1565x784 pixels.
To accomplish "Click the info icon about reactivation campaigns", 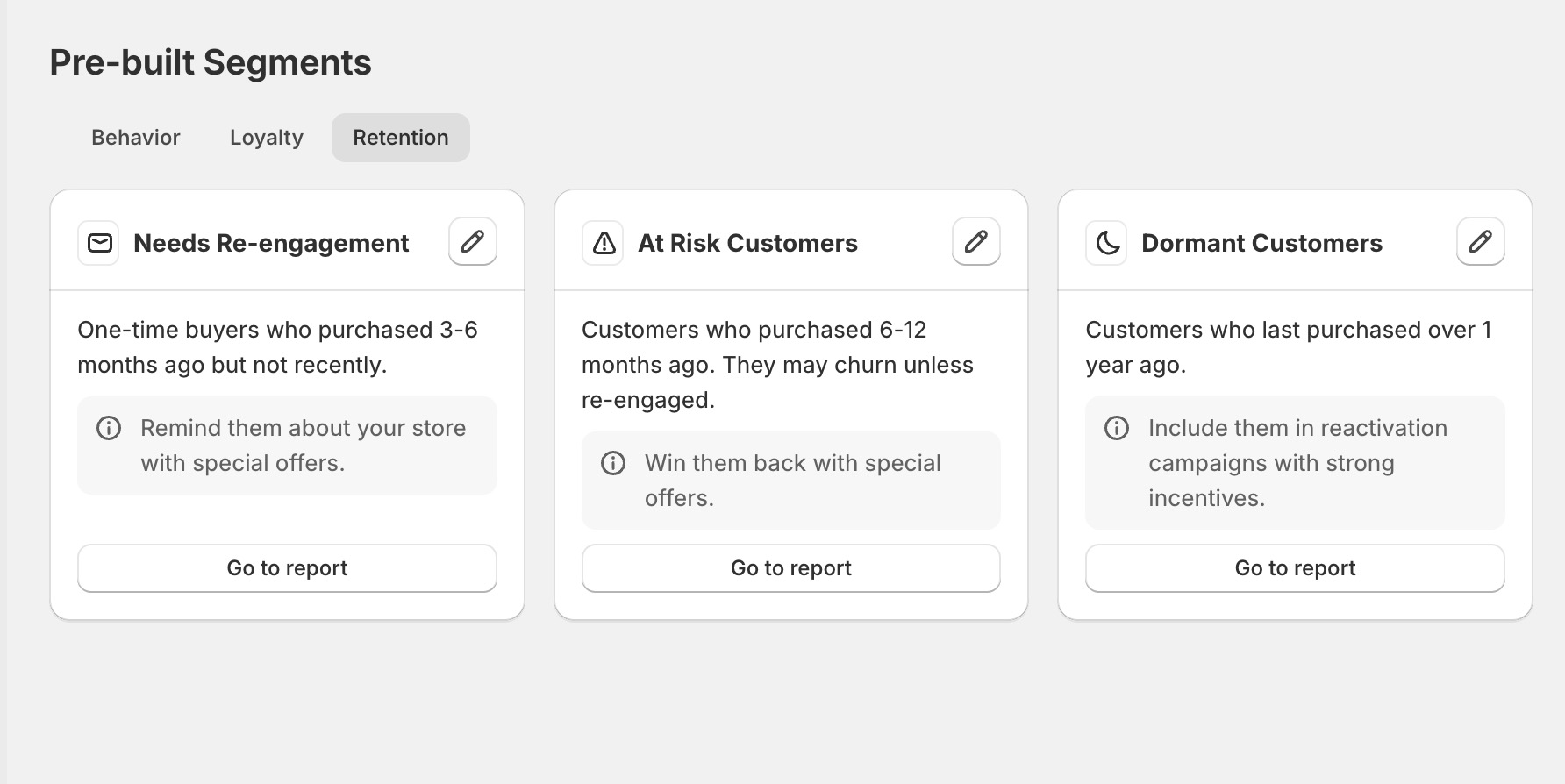I will point(1117,429).
